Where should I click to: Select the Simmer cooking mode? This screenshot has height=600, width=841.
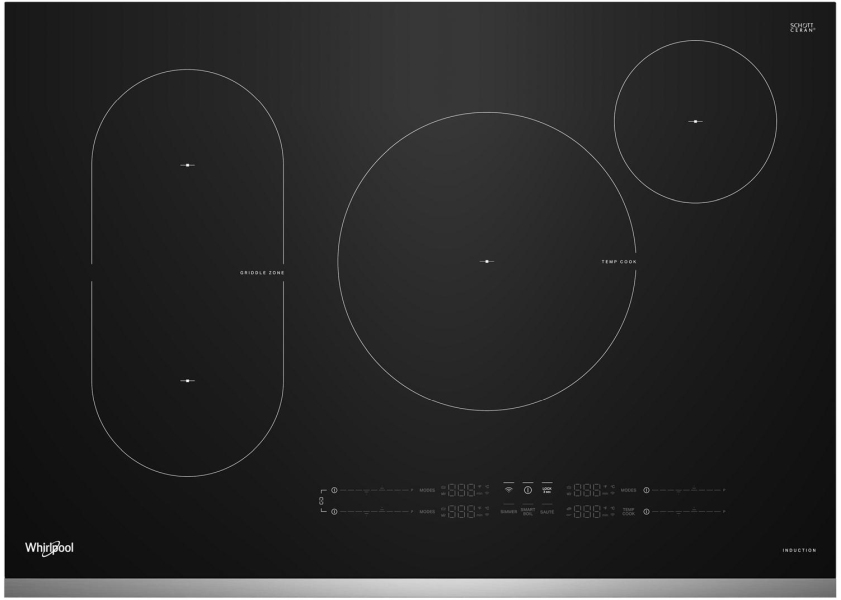pyautogui.click(x=508, y=512)
